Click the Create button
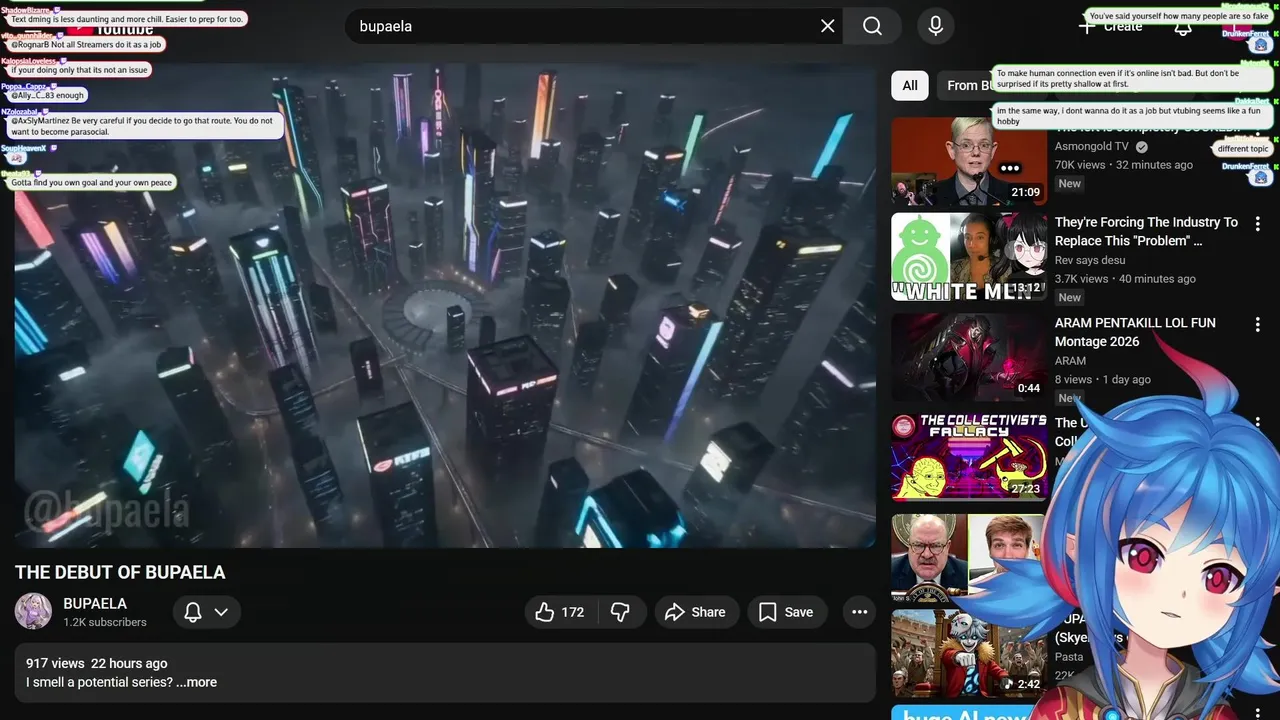1280x720 pixels. point(1110,26)
